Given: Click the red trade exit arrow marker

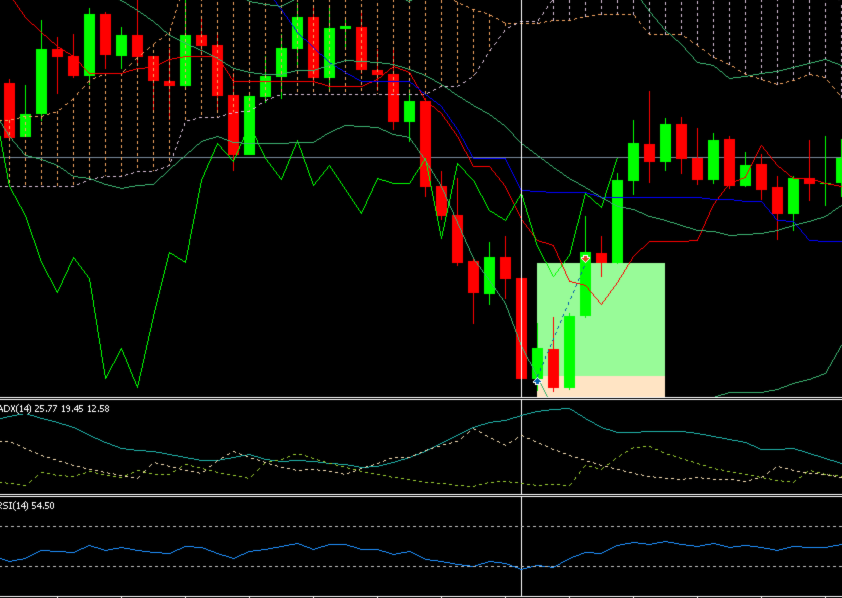Looking at the screenshot, I should coord(585,259).
